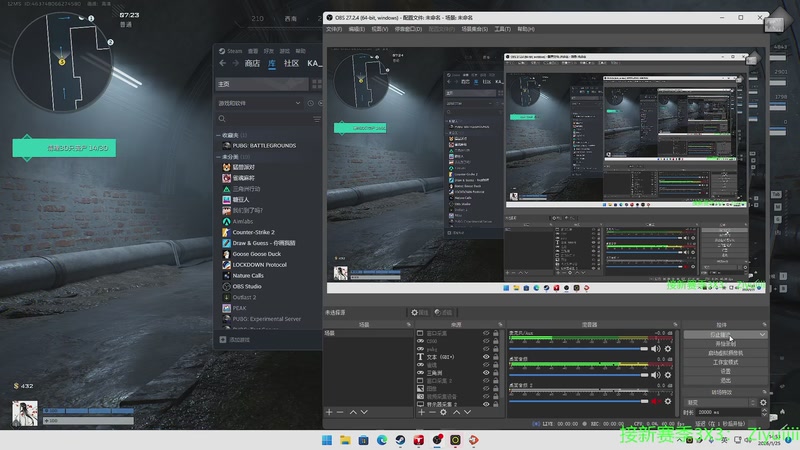Screen dimensions: 800x450
Task: Move scene up with arrow icon
Action: coord(353,412)
